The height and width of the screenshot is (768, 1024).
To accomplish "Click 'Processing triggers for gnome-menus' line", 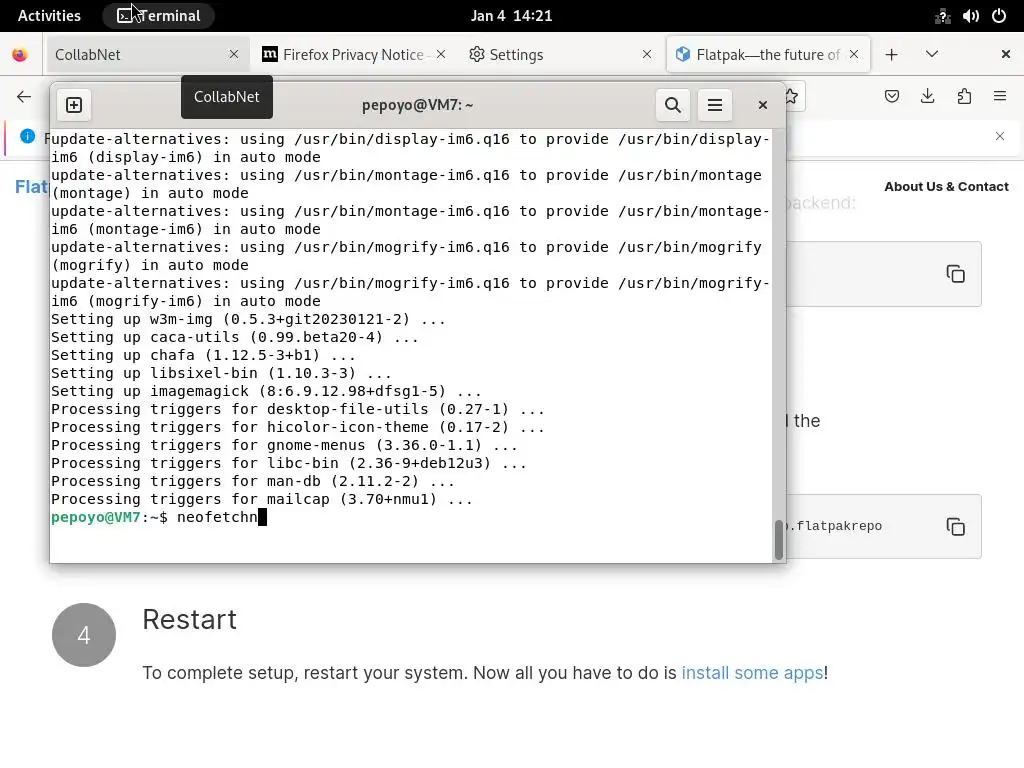I will pyautogui.click(x=284, y=445).
